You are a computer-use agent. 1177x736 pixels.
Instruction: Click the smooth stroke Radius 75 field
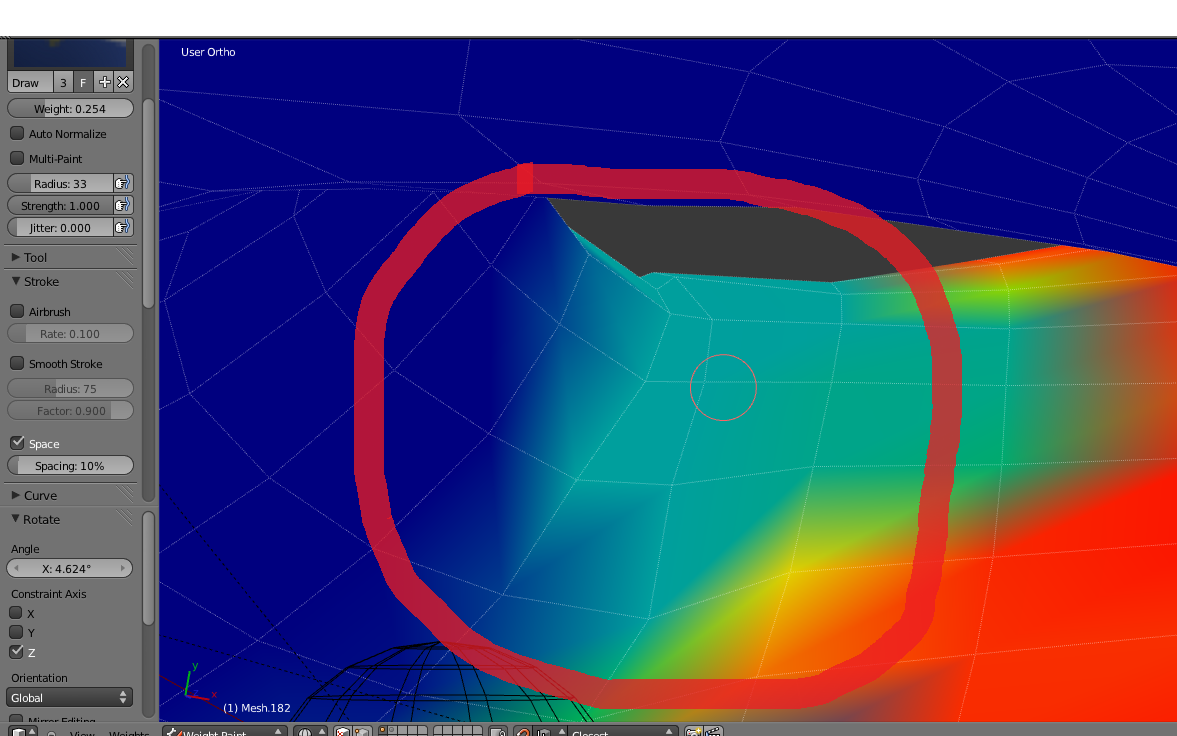71,388
